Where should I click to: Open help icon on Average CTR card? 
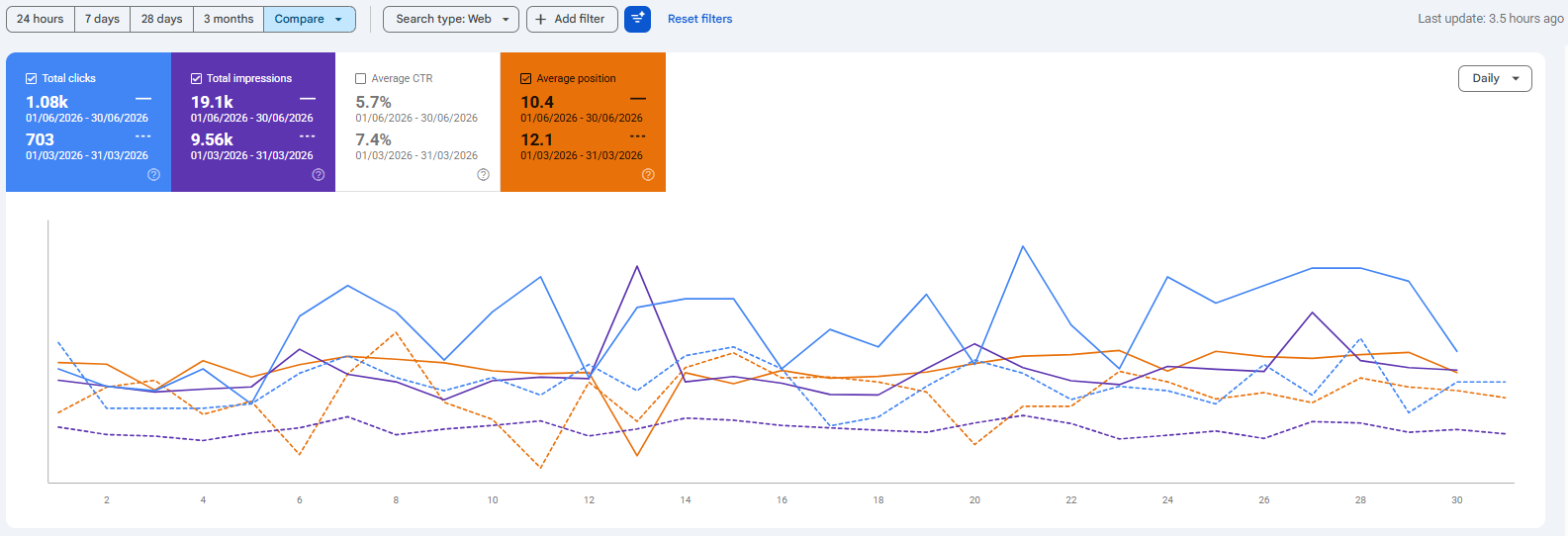pos(483,174)
